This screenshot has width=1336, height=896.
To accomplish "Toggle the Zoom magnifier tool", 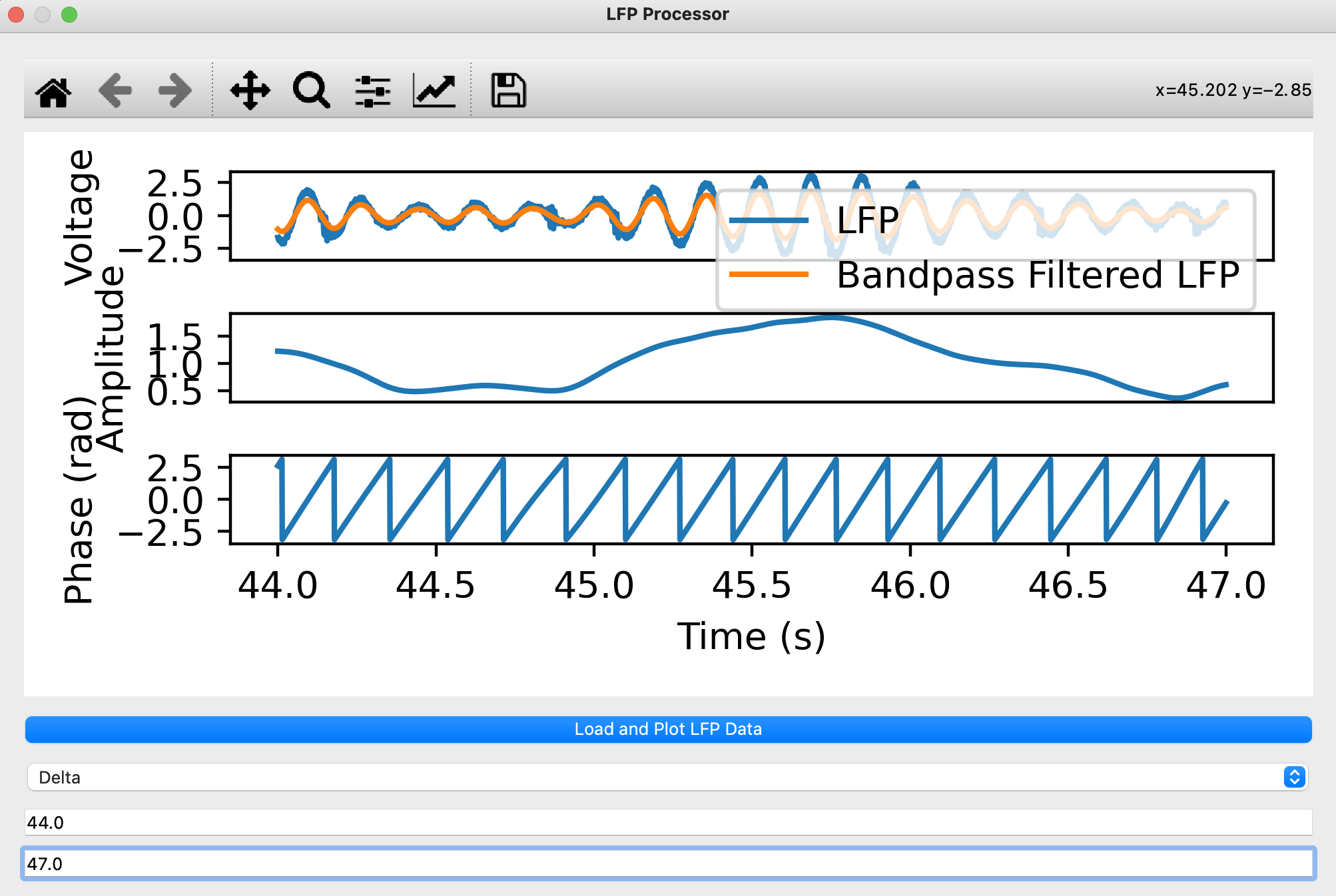I will tap(311, 91).
